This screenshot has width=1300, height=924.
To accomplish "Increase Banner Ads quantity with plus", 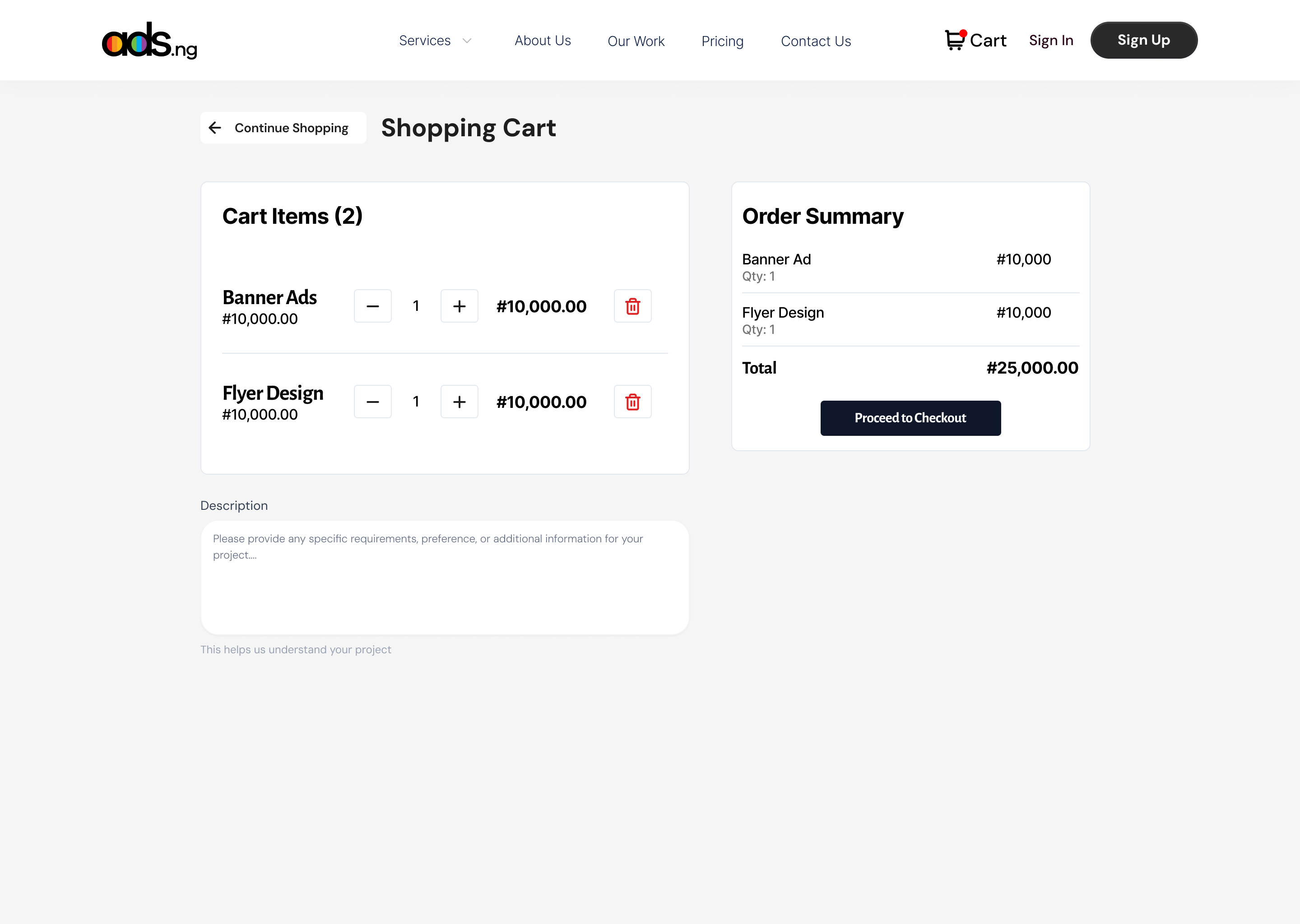I will pos(460,306).
